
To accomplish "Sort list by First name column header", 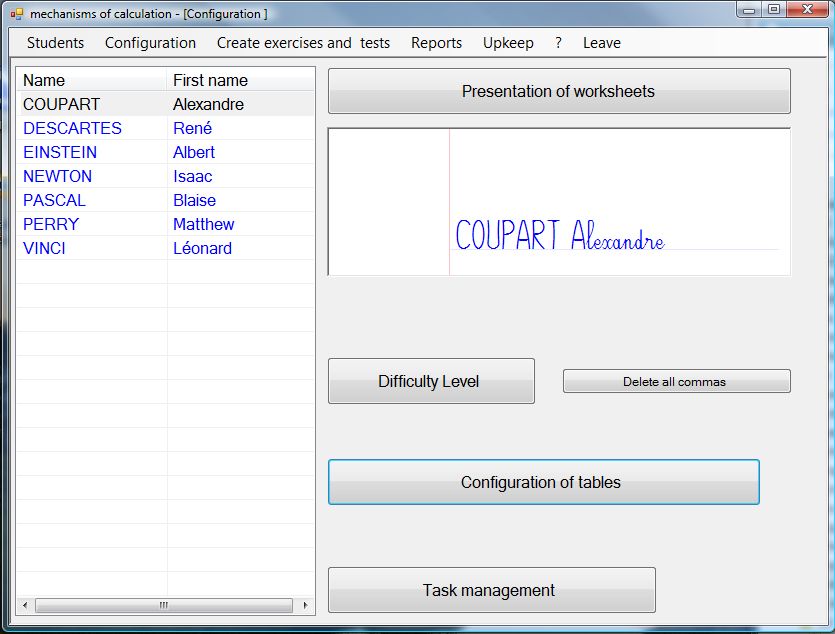I will pyautogui.click(x=241, y=80).
